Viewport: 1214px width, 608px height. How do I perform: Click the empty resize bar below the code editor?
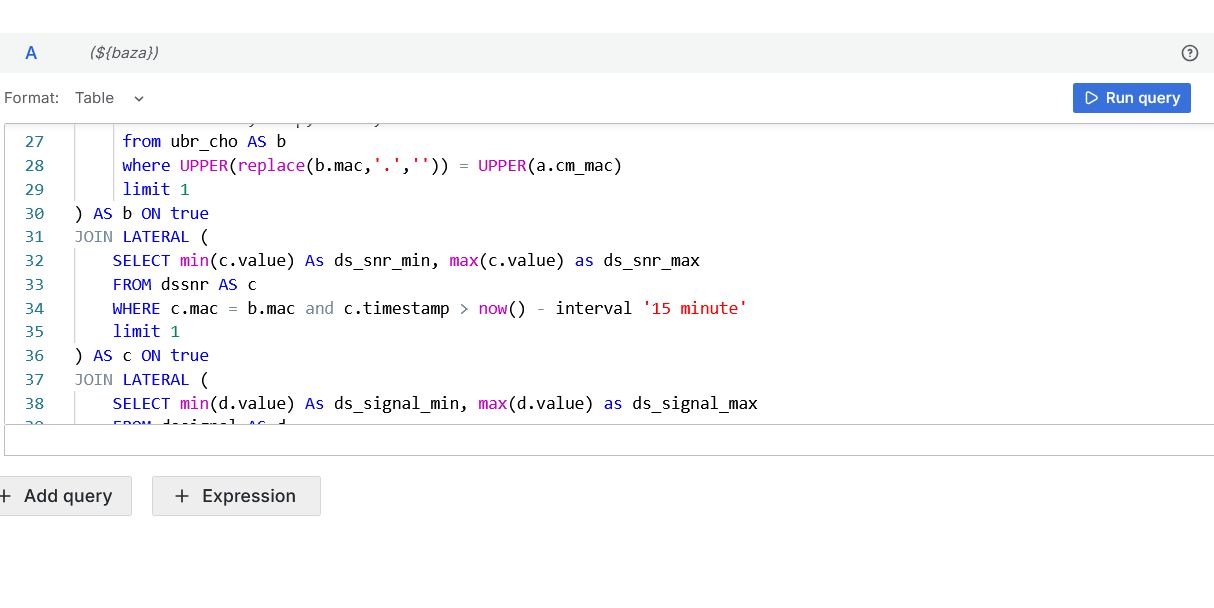coord(607,440)
